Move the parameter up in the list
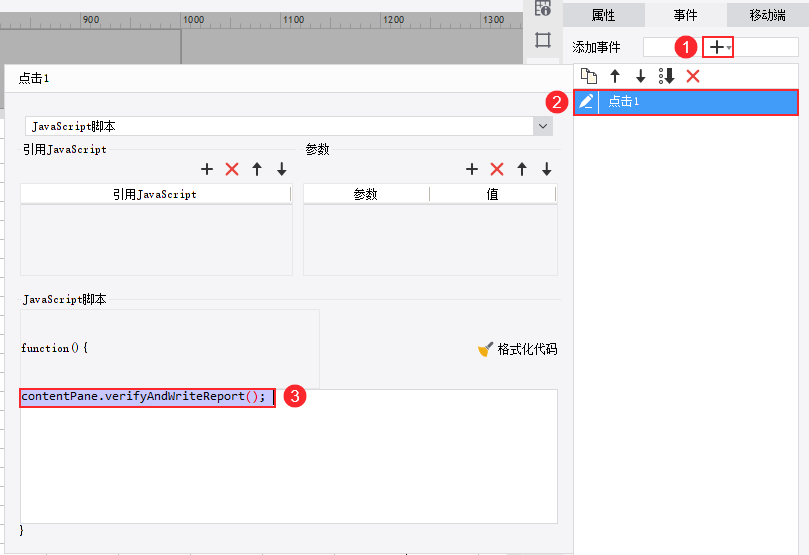 pos(522,169)
